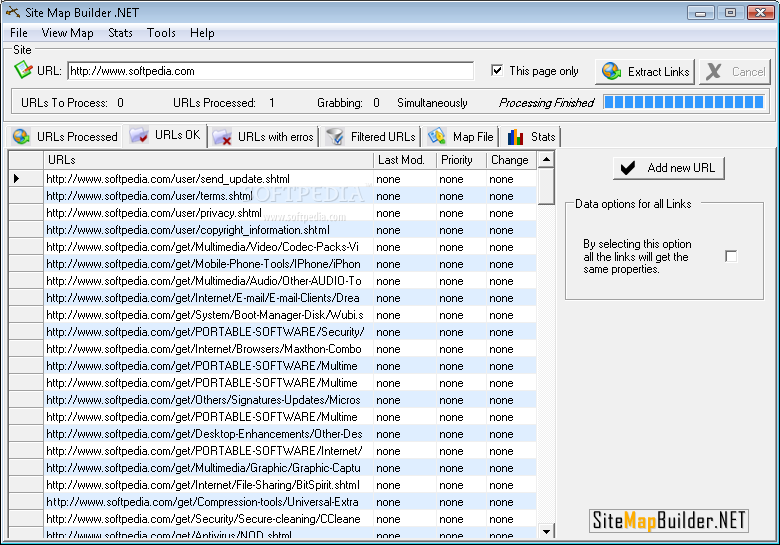780x545 pixels.
Task: Switch to the Map File tab
Action: coord(461,137)
